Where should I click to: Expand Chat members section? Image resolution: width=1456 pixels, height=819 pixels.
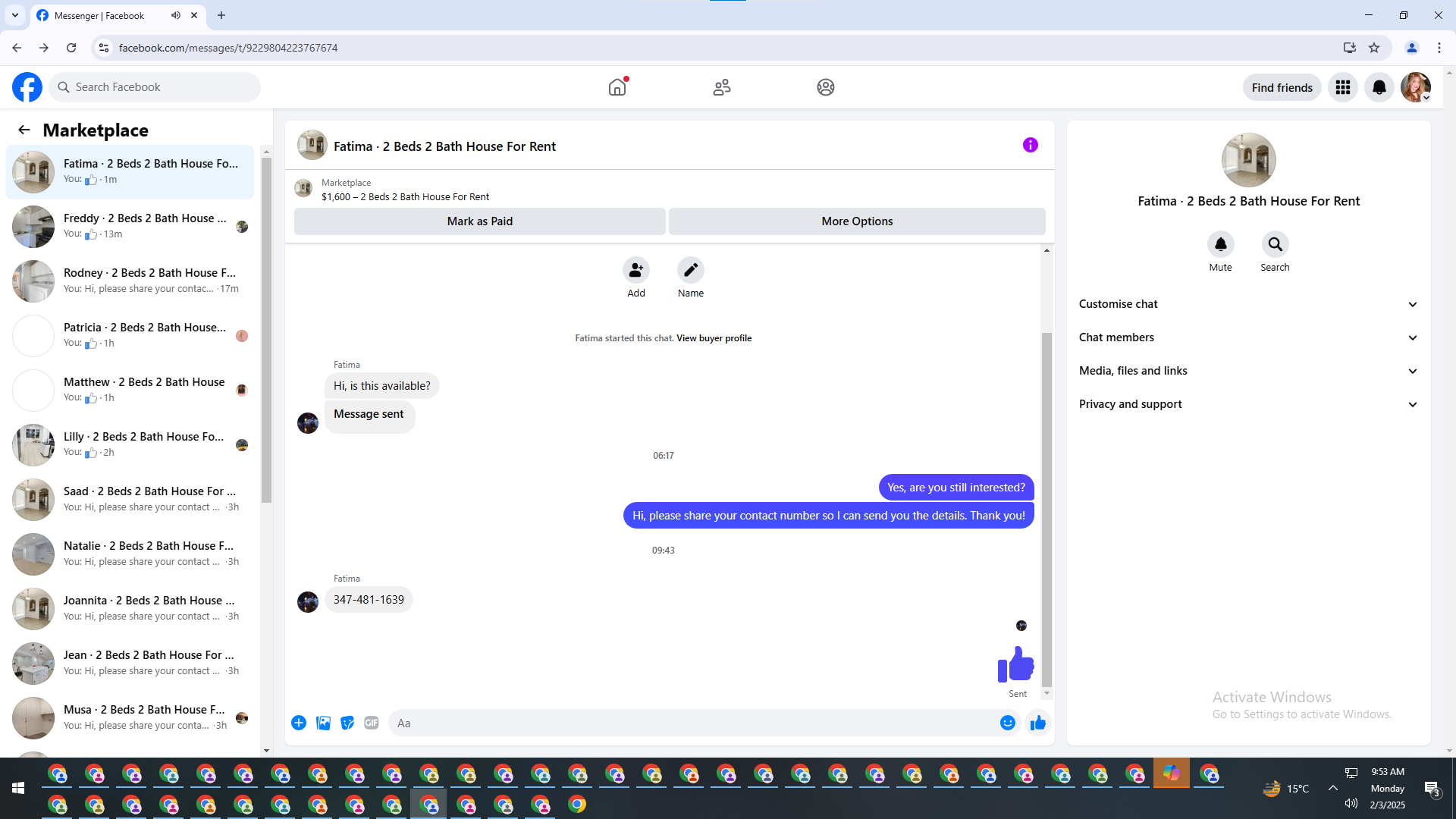pyautogui.click(x=1248, y=337)
